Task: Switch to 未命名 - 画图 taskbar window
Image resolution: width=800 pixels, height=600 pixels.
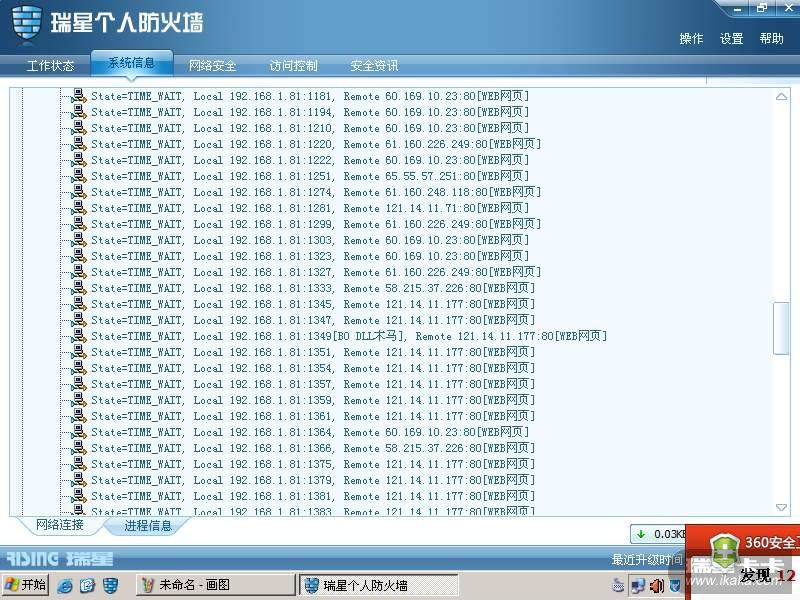Action: 215,585
